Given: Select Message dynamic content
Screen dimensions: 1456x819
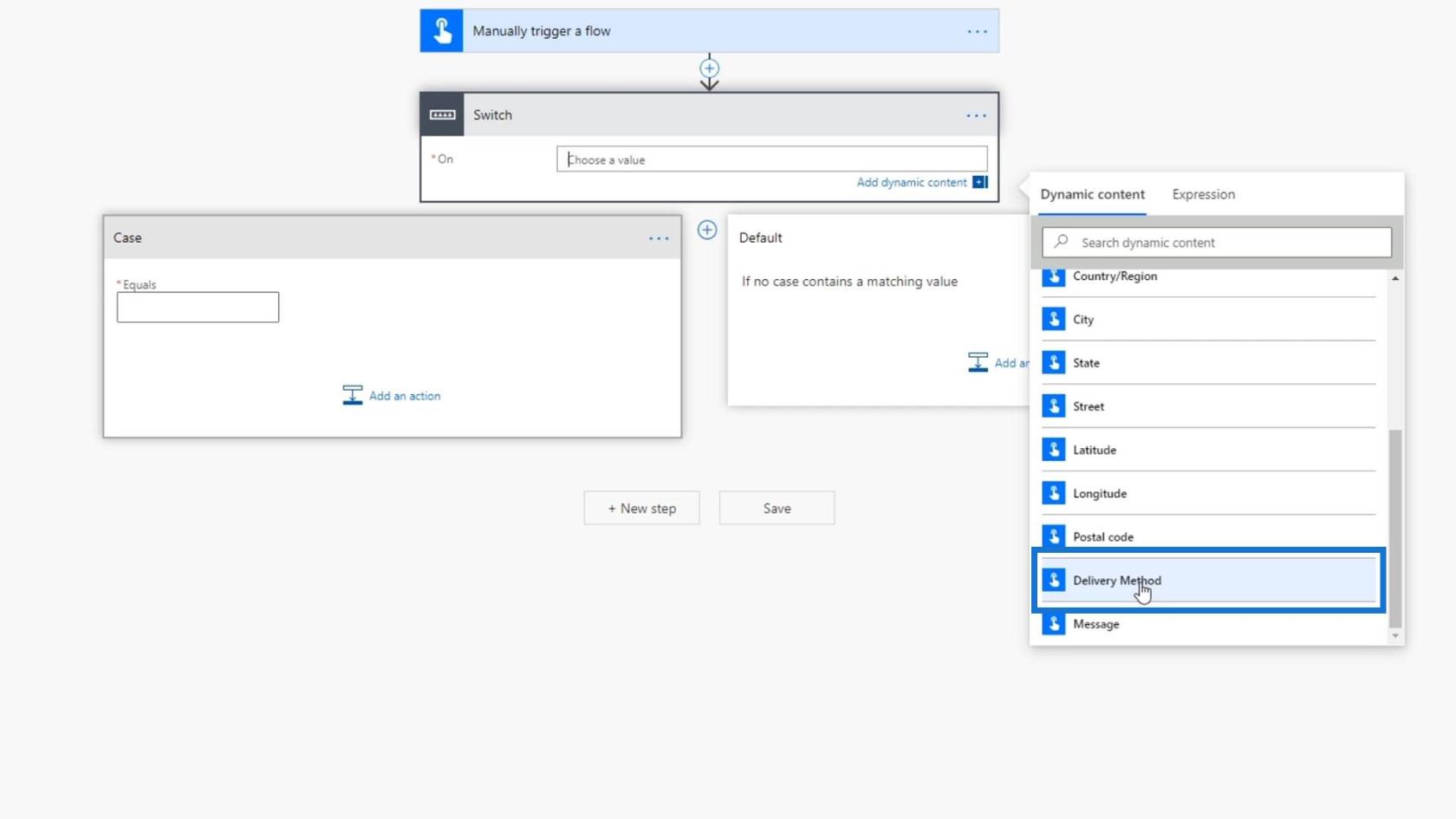Looking at the screenshot, I should coord(1208,623).
